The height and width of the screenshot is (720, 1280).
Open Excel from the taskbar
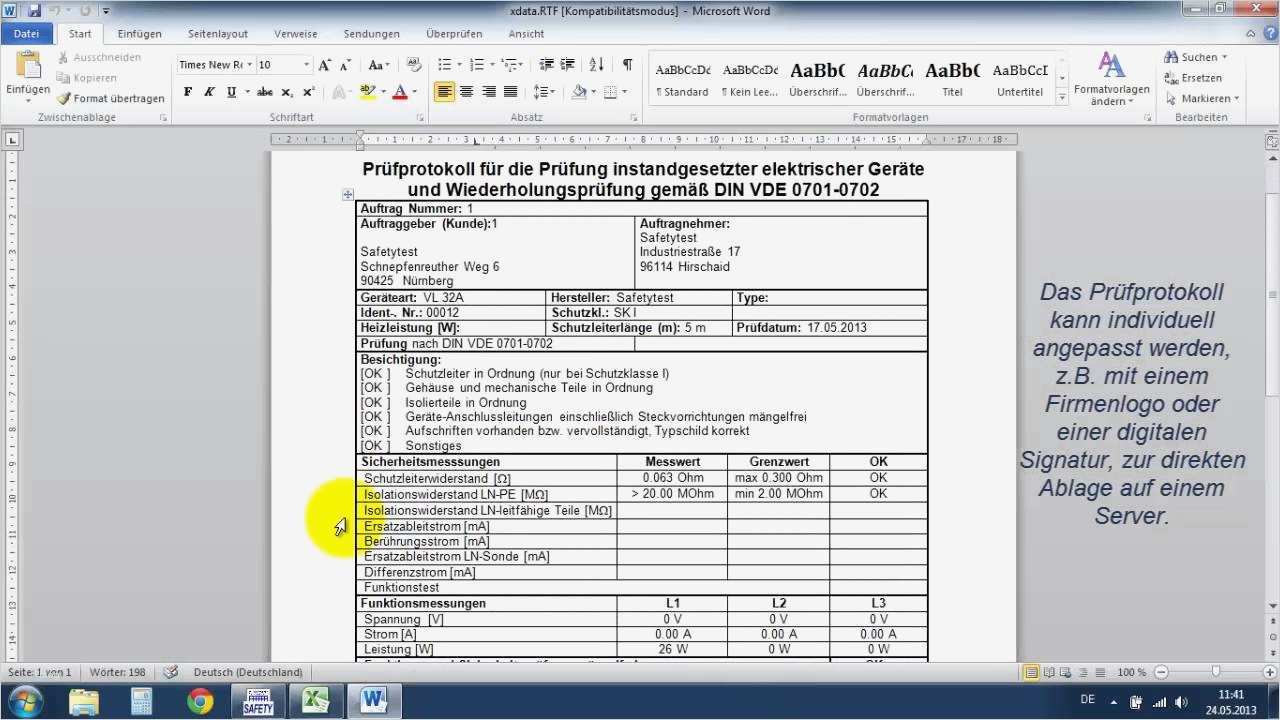(314, 700)
